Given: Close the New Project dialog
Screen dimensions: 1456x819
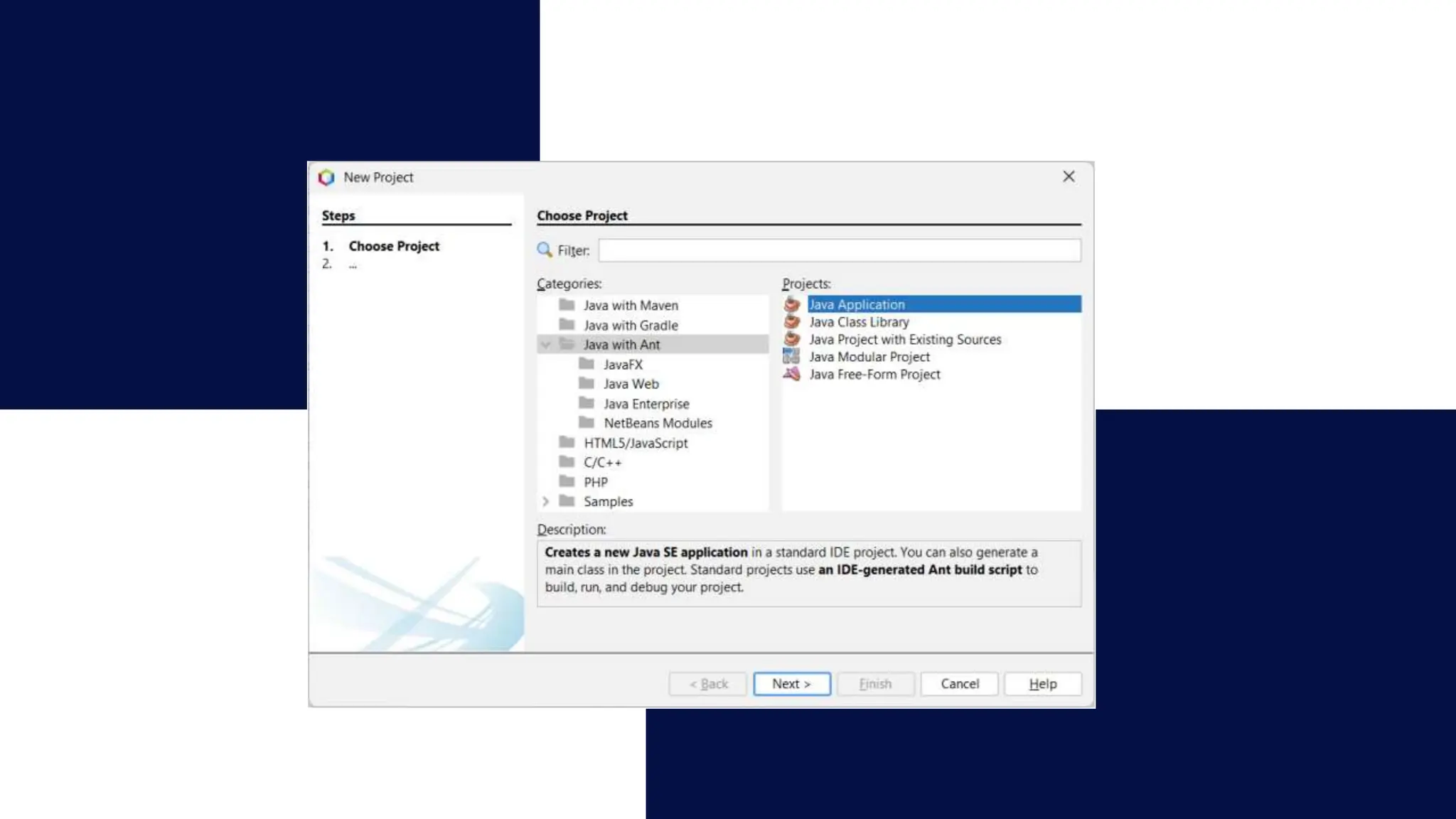Looking at the screenshot, I should click(1068, 176).
